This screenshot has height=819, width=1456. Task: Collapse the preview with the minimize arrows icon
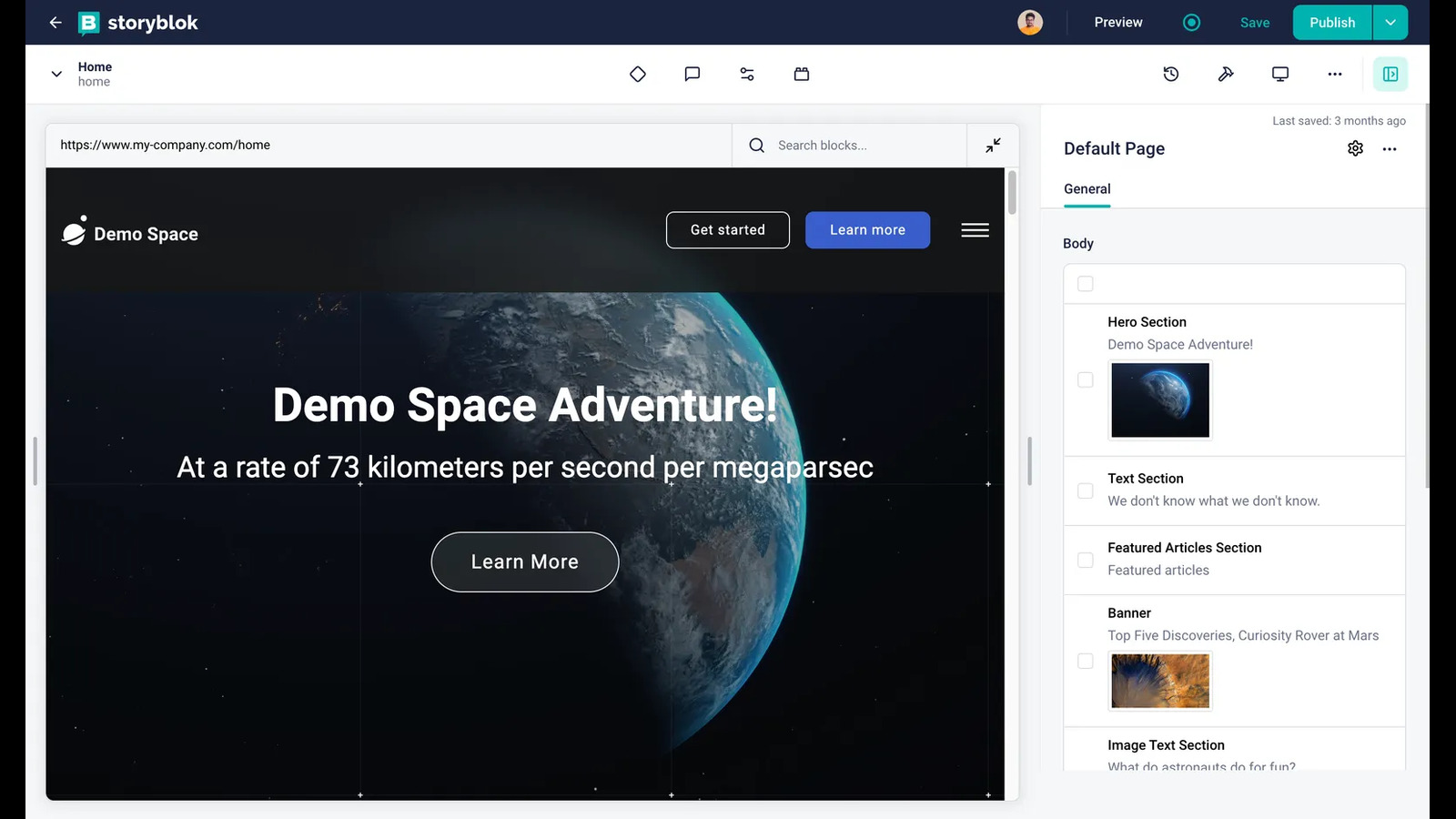point(993,145)
